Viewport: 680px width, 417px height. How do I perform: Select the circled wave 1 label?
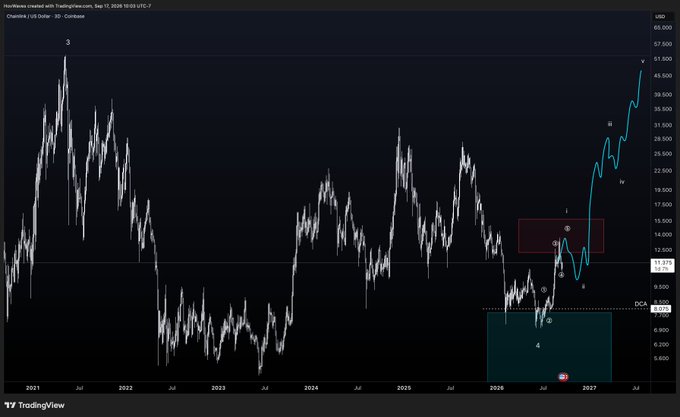(544, 290)
